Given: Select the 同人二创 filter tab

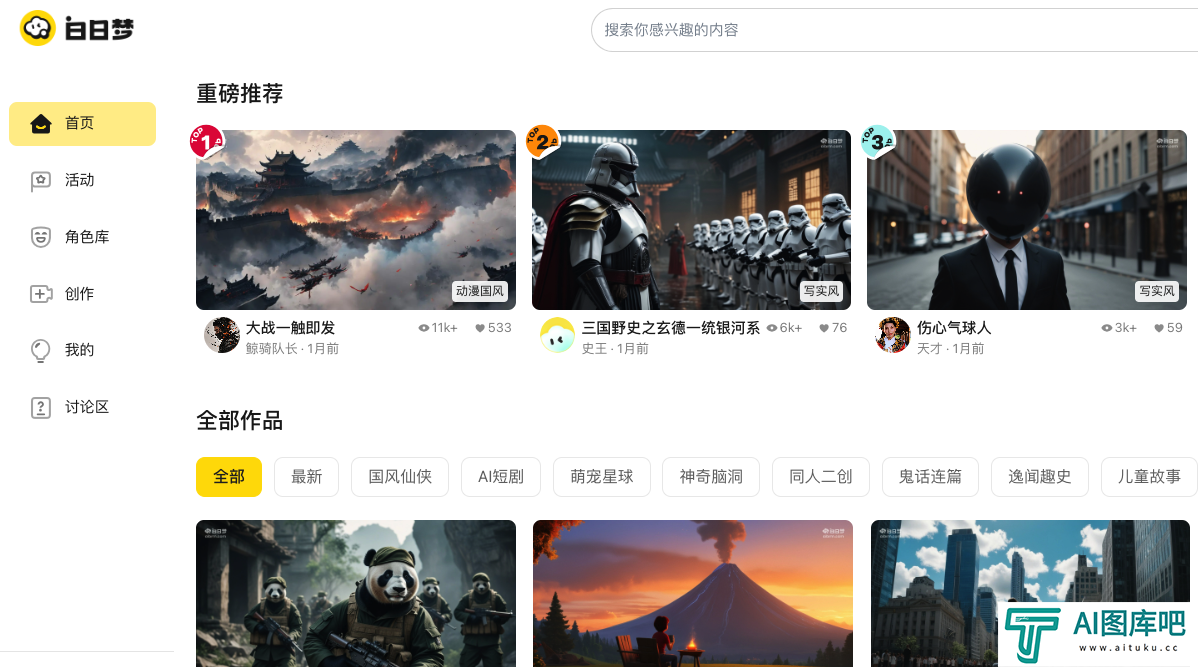Looking at the screenshot, I should pyautogui.click(x=821, y=477).
